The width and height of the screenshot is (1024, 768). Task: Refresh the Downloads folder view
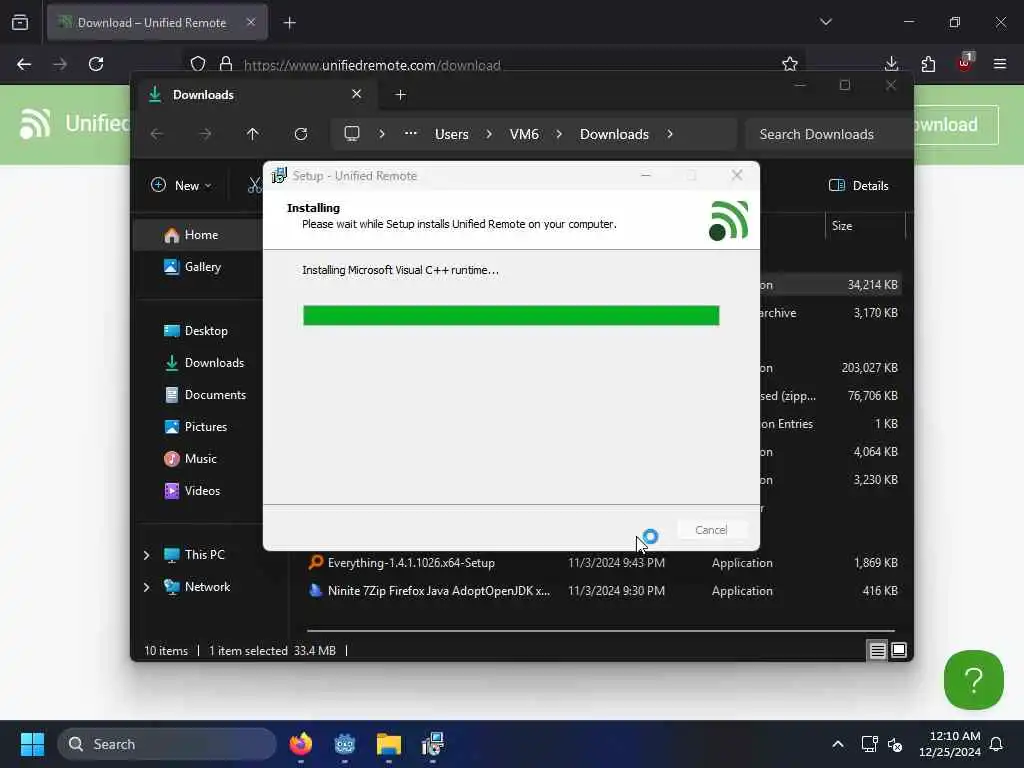[x=301, y=134]
